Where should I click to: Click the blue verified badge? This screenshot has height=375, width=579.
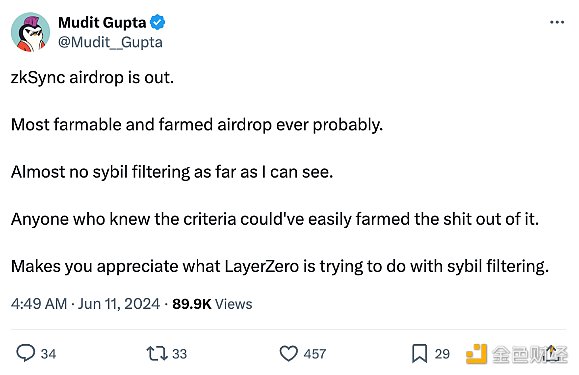(158, 23)
